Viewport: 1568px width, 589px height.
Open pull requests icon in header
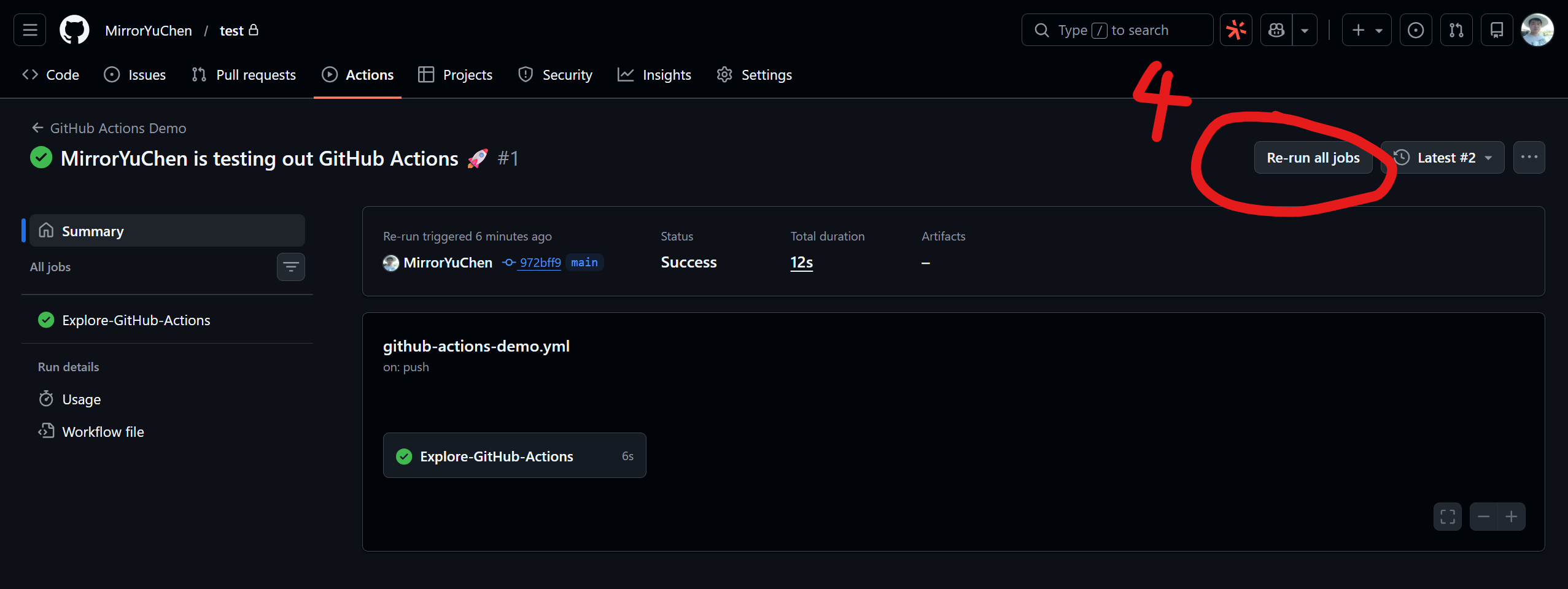[1456, 29]
